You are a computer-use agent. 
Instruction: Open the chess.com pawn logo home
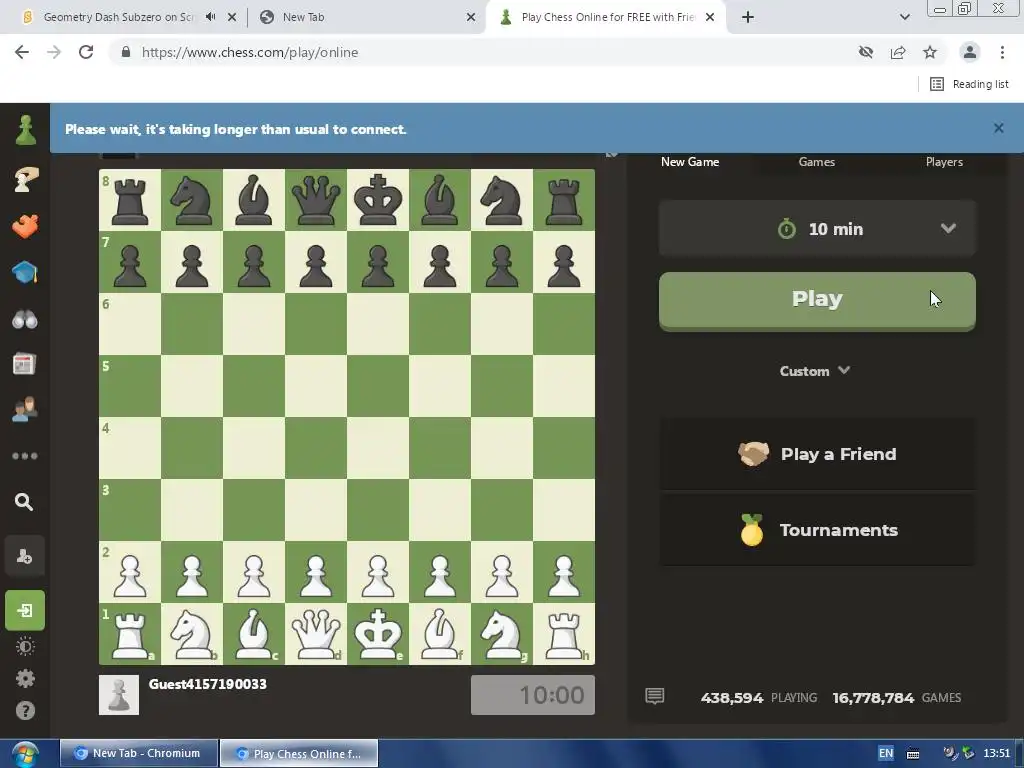[x=25, y=130]
